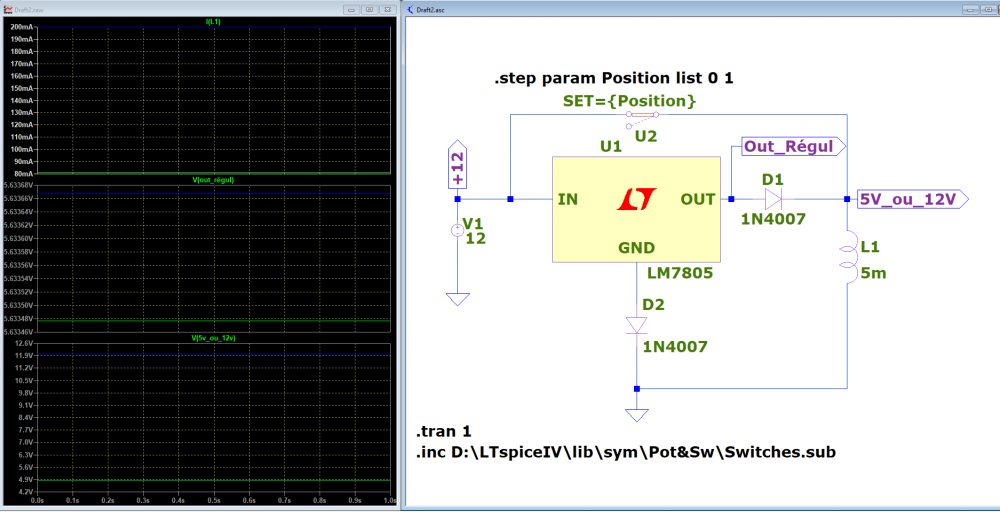Image resolution: width=1000 pixels, height=512 pixels.
Task: Click the V(5v_ou_12v) trace label
Action: tap(213, 337)
